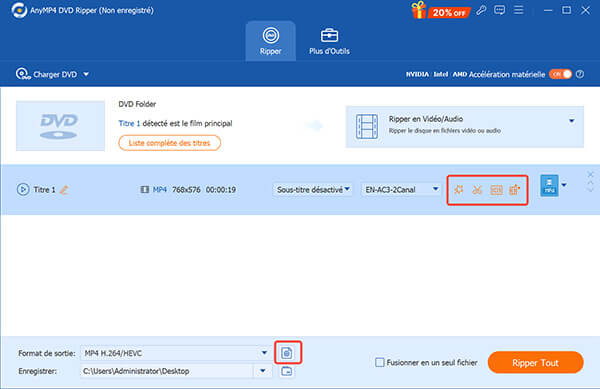Screen dimensions: 600x389
Task: Click the Ripper Tout button
Action: point(535,363)
